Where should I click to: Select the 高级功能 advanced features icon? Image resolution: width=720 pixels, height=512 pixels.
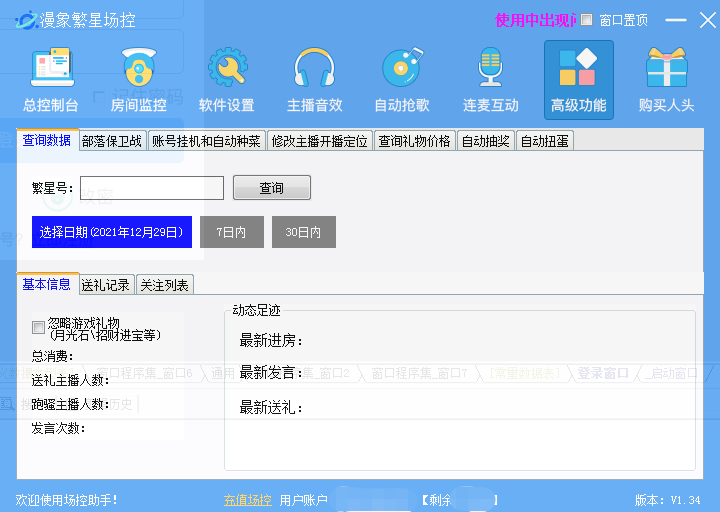(579, 80)
